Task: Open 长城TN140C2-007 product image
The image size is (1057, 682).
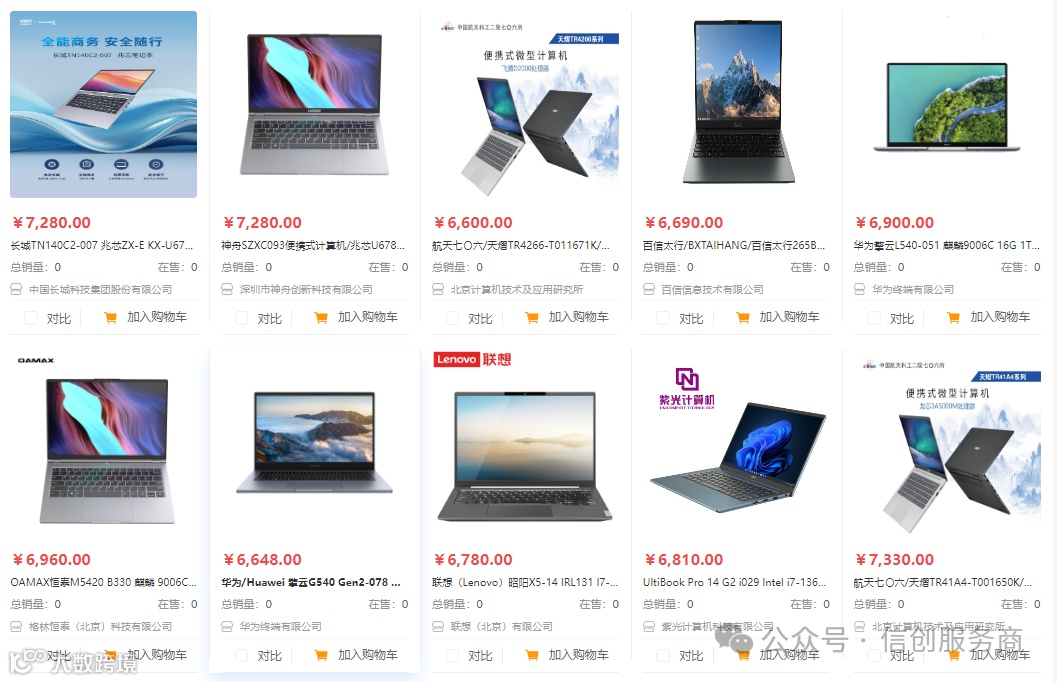Action: [104, 104]
